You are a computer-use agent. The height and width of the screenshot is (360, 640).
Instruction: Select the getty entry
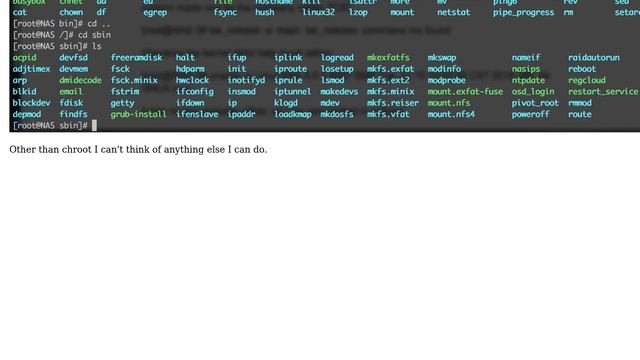(x=122, y=103)
